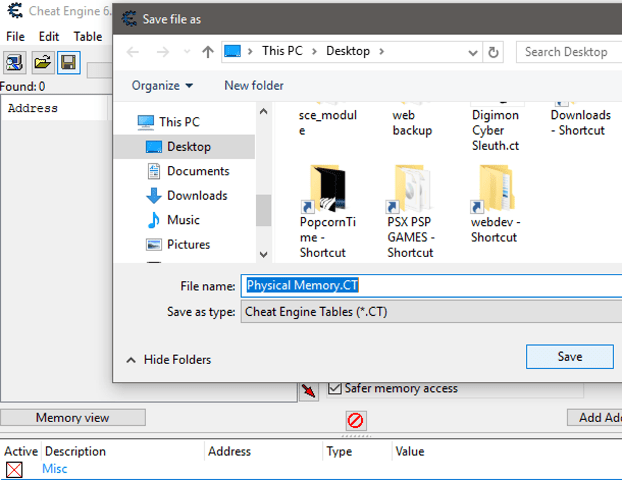Click the computer icon in the address bar
The height and width of the screenshot is (480, 622).
(232, 51)
